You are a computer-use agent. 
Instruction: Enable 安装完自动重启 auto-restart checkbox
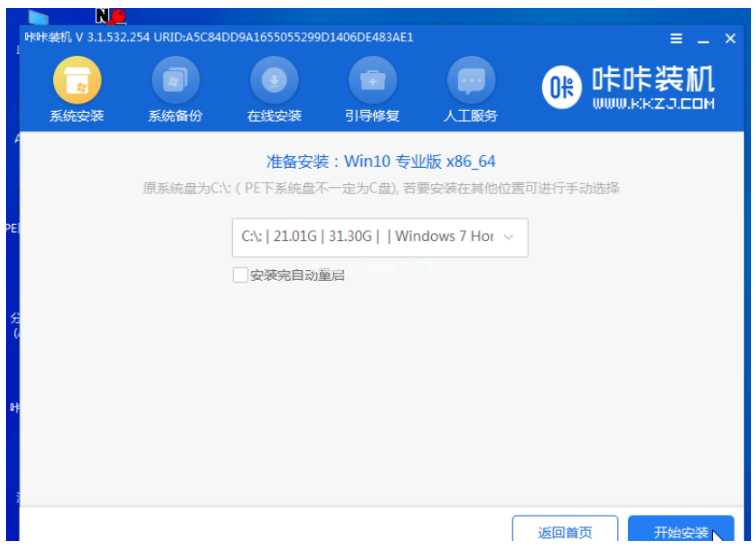click(x=240, y=275)
